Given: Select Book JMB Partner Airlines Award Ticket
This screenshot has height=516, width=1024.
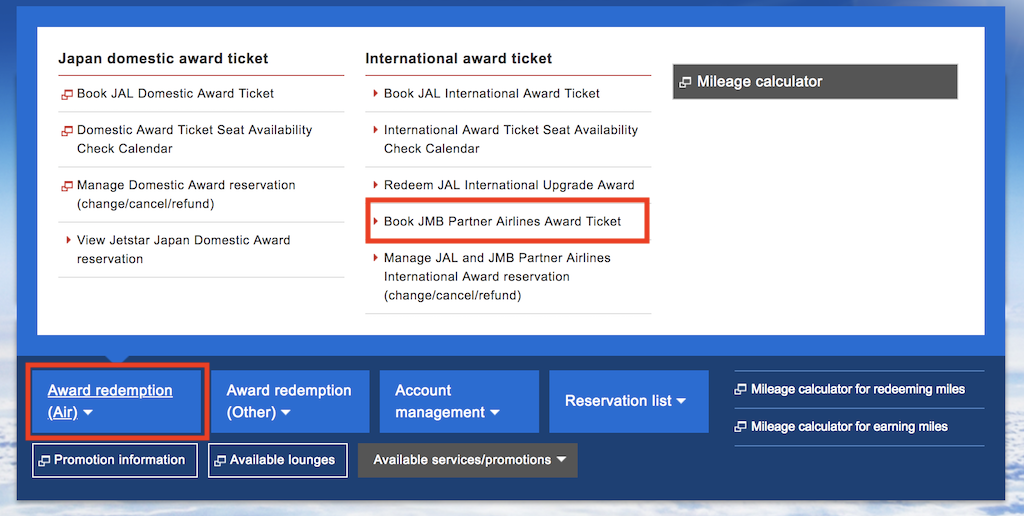Looking at the screenshot, I should pos(503,221).
